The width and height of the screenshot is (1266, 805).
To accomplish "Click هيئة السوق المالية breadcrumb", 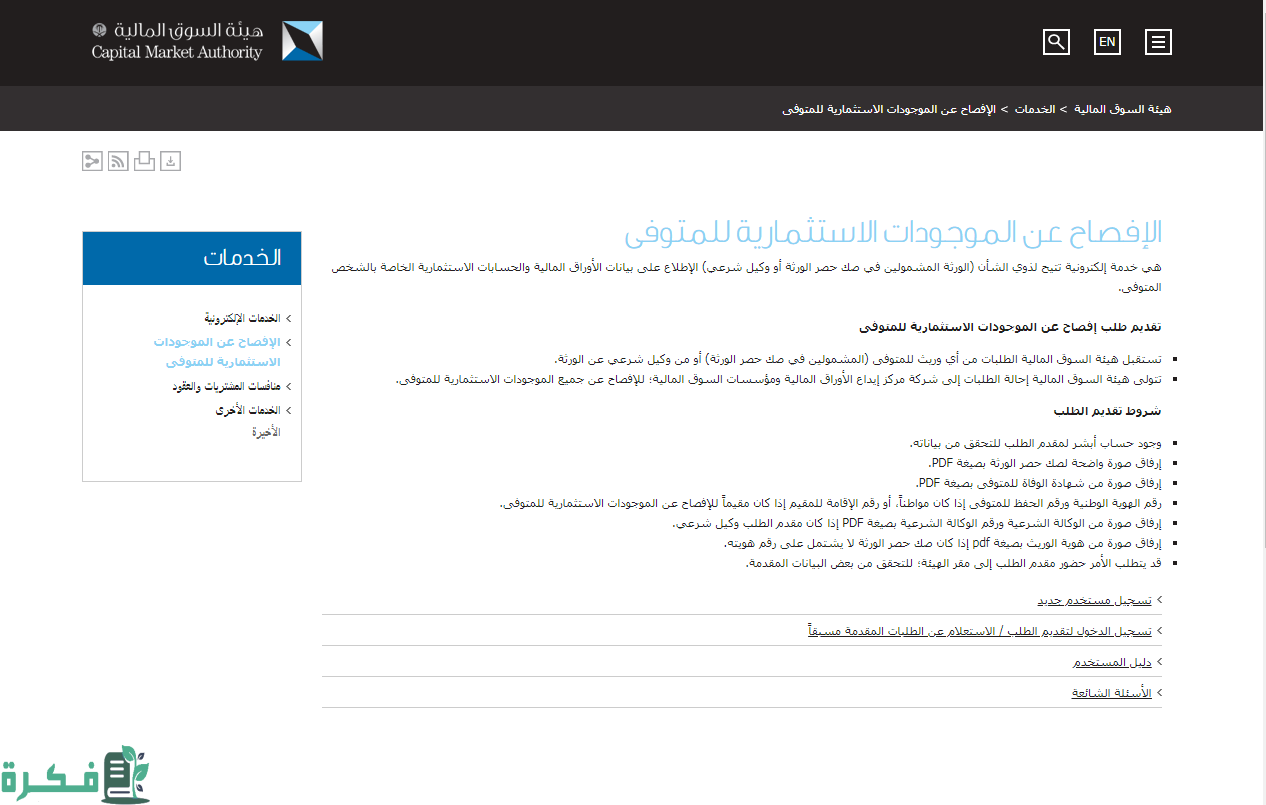I will [1123, 108].
